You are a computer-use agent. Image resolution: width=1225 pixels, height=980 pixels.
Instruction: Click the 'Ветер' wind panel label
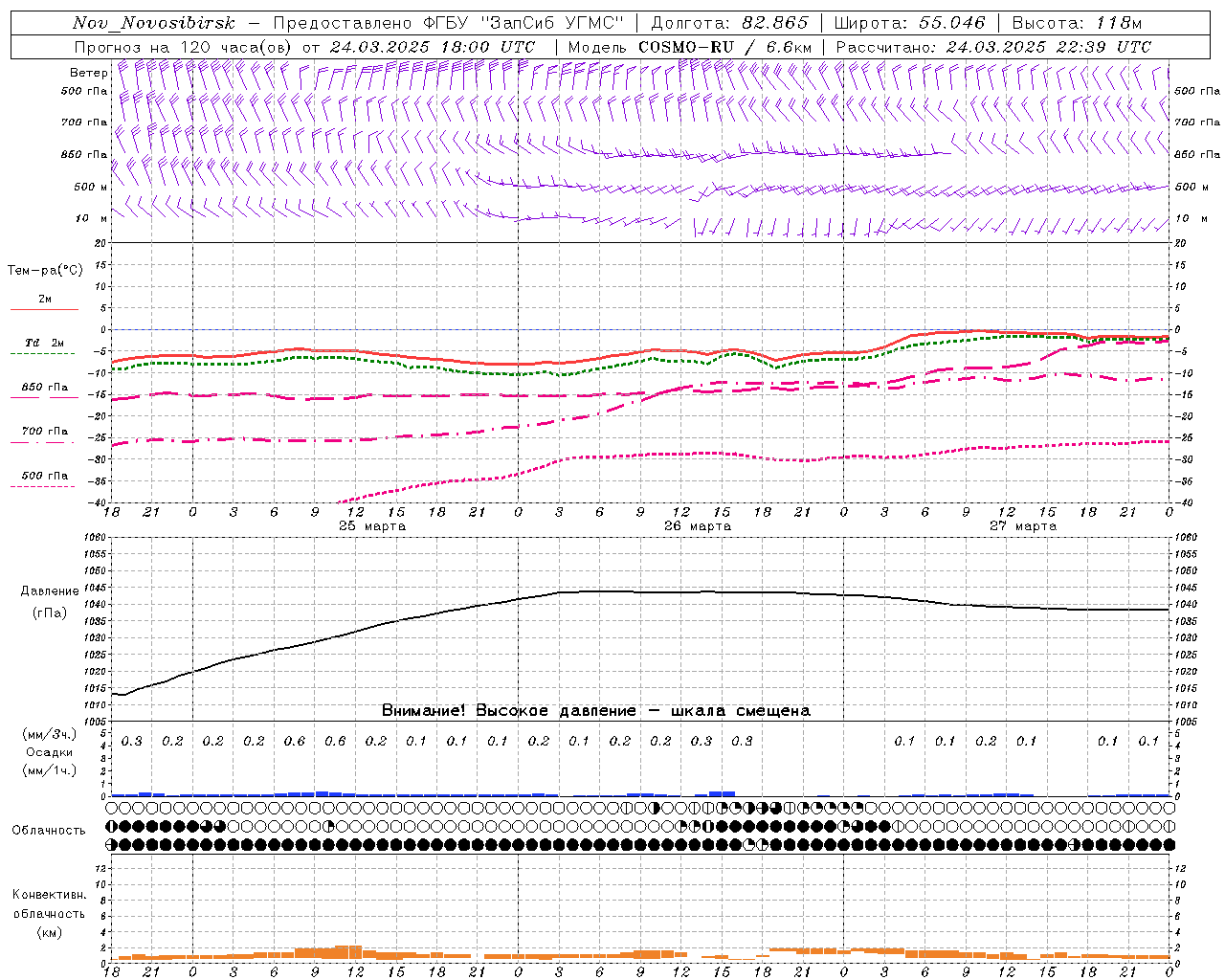click(x=88, y=73)
